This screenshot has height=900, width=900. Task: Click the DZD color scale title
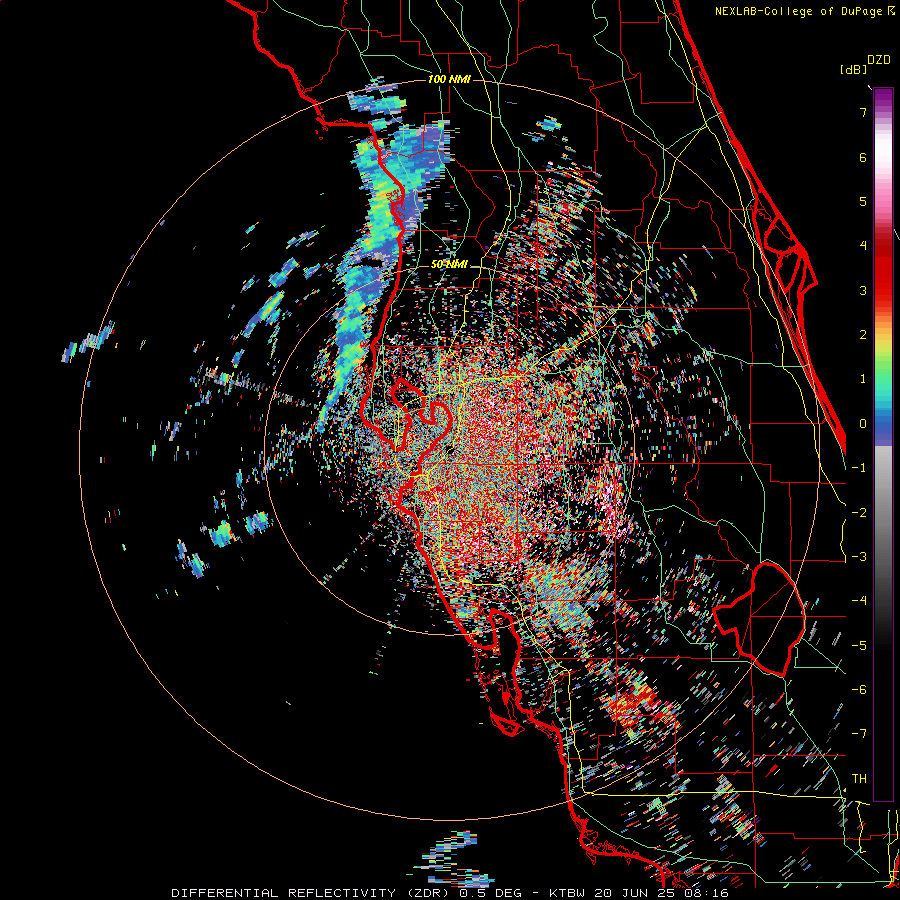click(x=879, y=60)
